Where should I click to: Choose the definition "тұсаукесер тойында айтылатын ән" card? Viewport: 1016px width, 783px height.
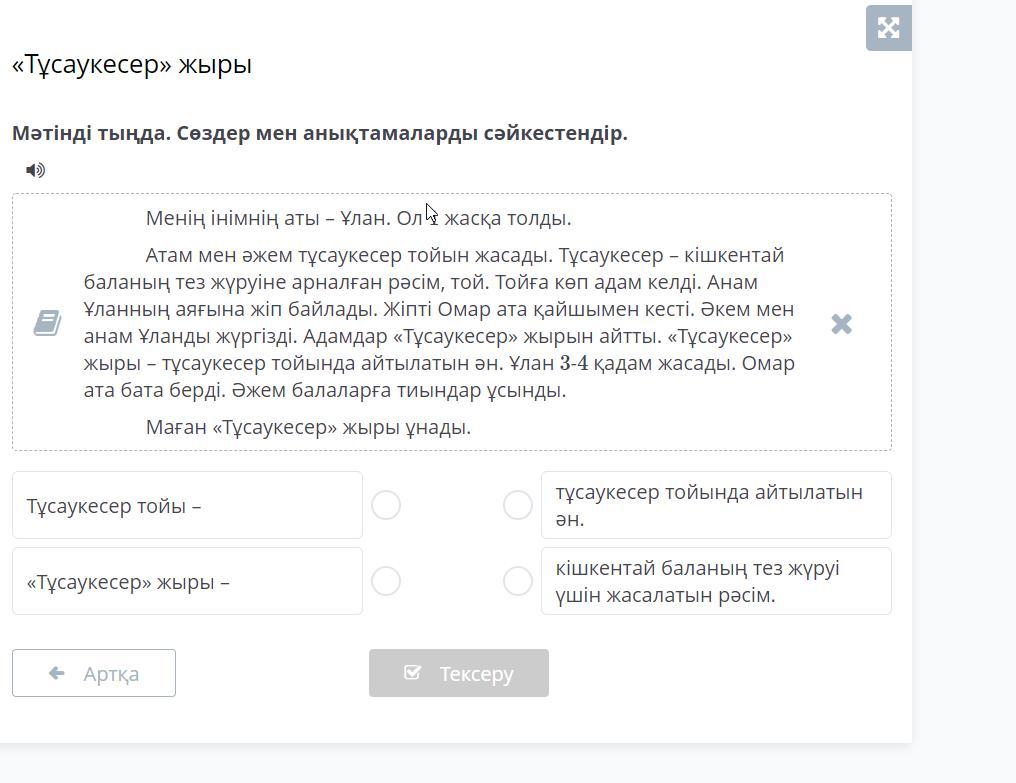point(715,505)
